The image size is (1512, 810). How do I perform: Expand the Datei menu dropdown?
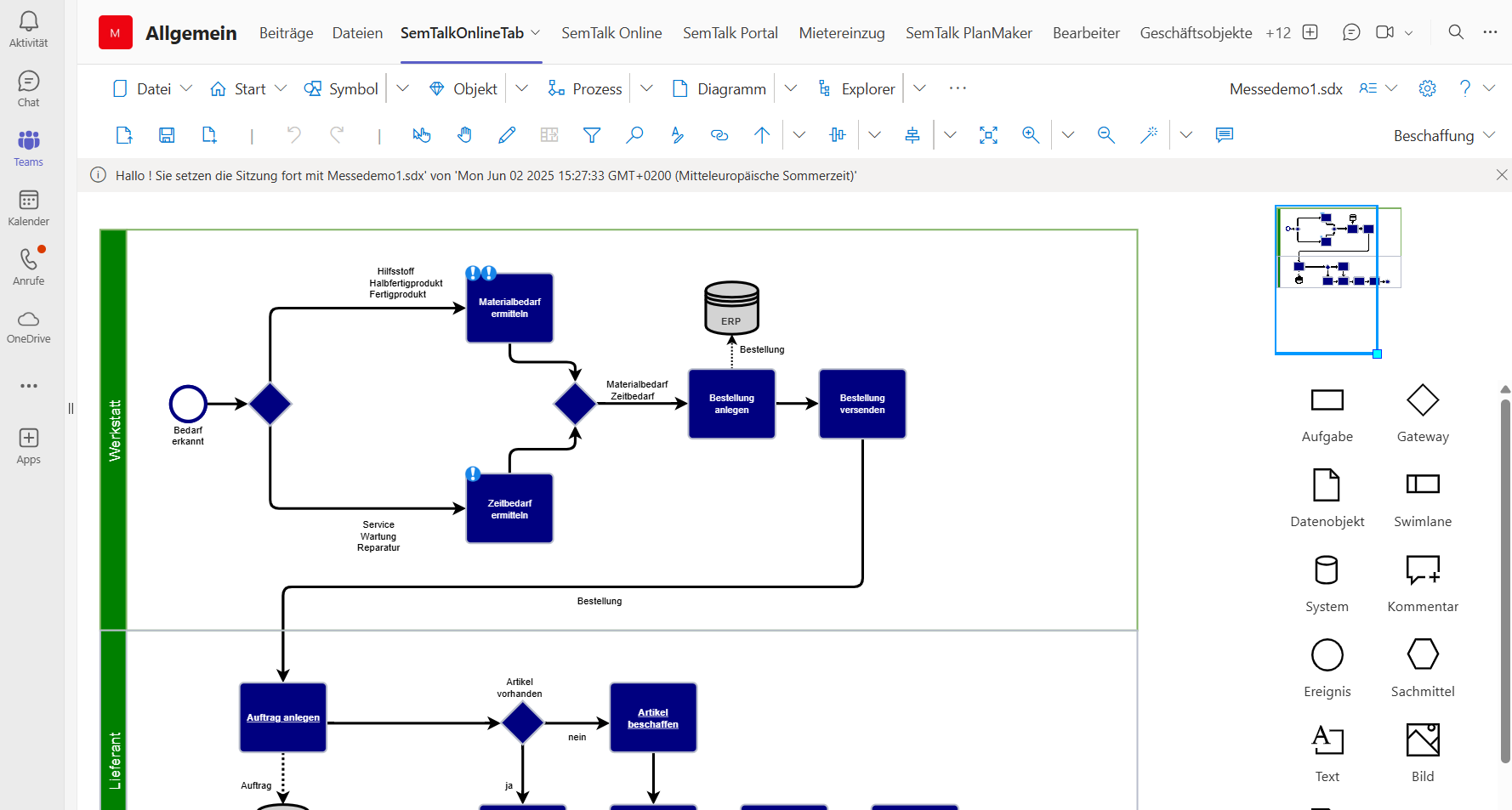tap(187, 88)
